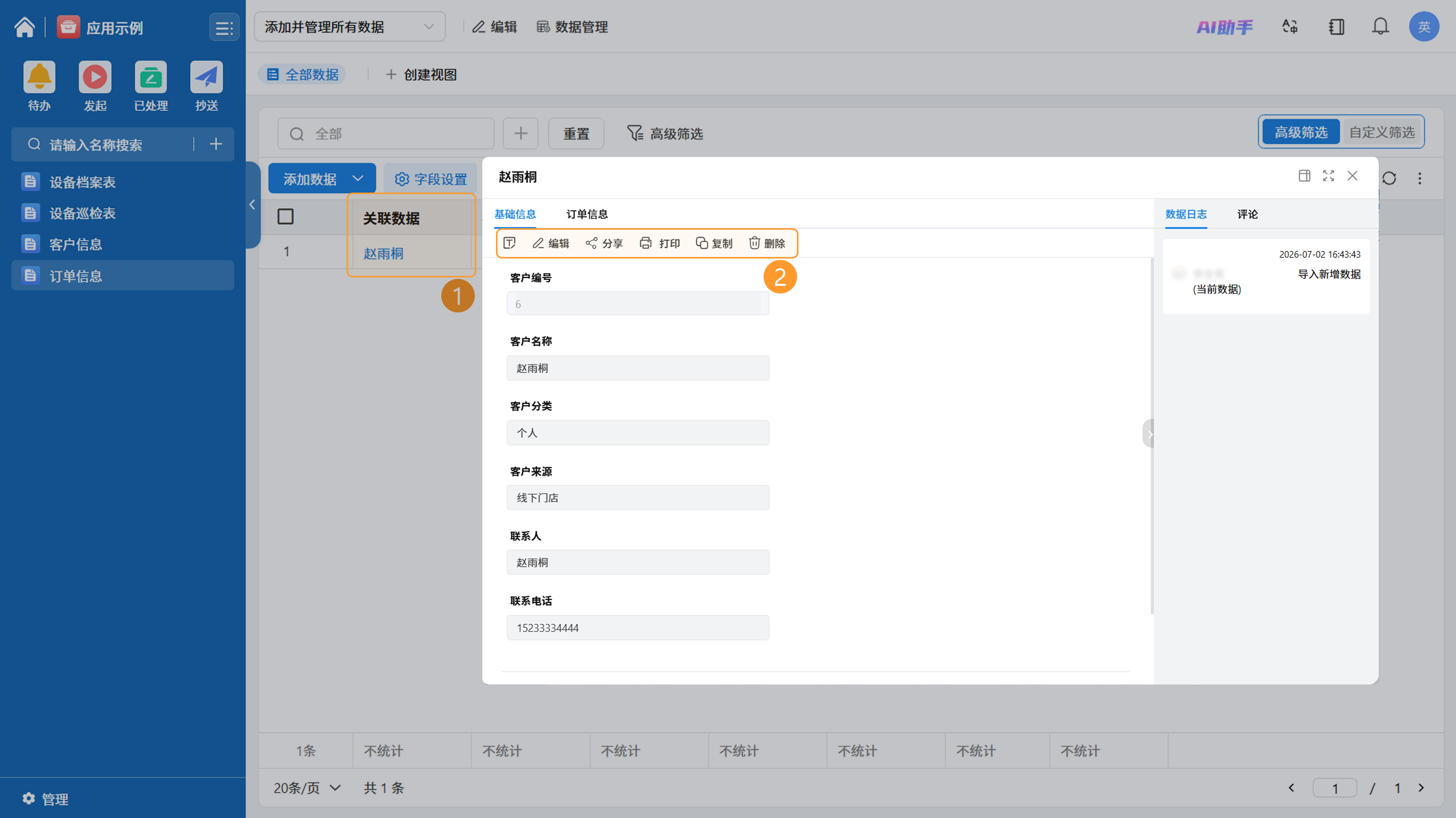Open the 已处理 shortcut icon
The height and width of the screenshot is (818, 1456).
(151, 76)
